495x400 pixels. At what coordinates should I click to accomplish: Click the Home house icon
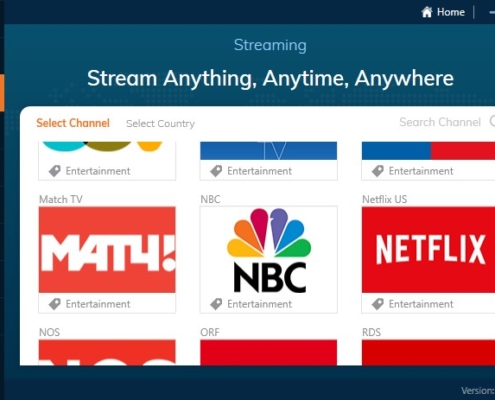[427, 12]
